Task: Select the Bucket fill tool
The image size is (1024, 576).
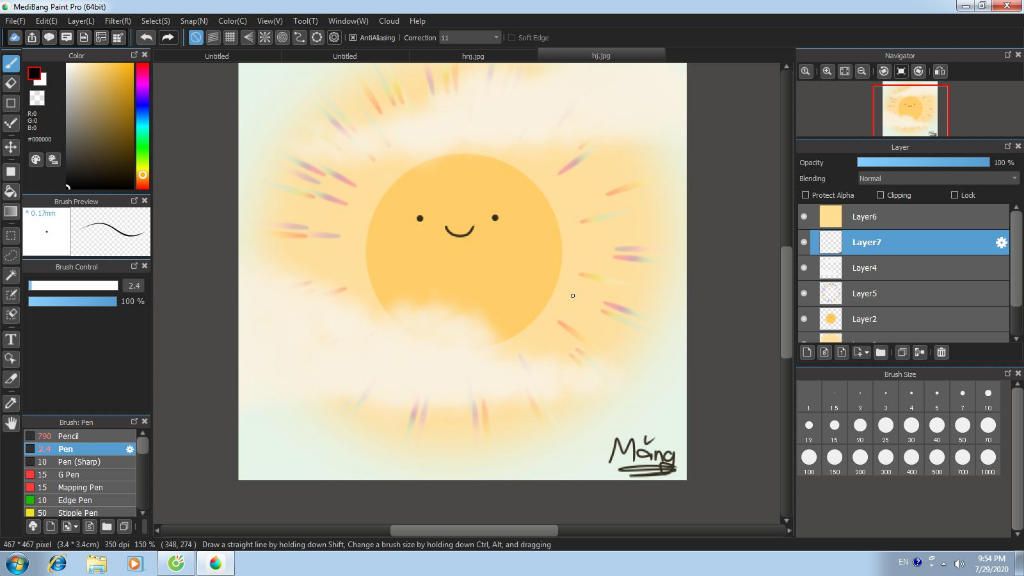Action: point(11,191)
